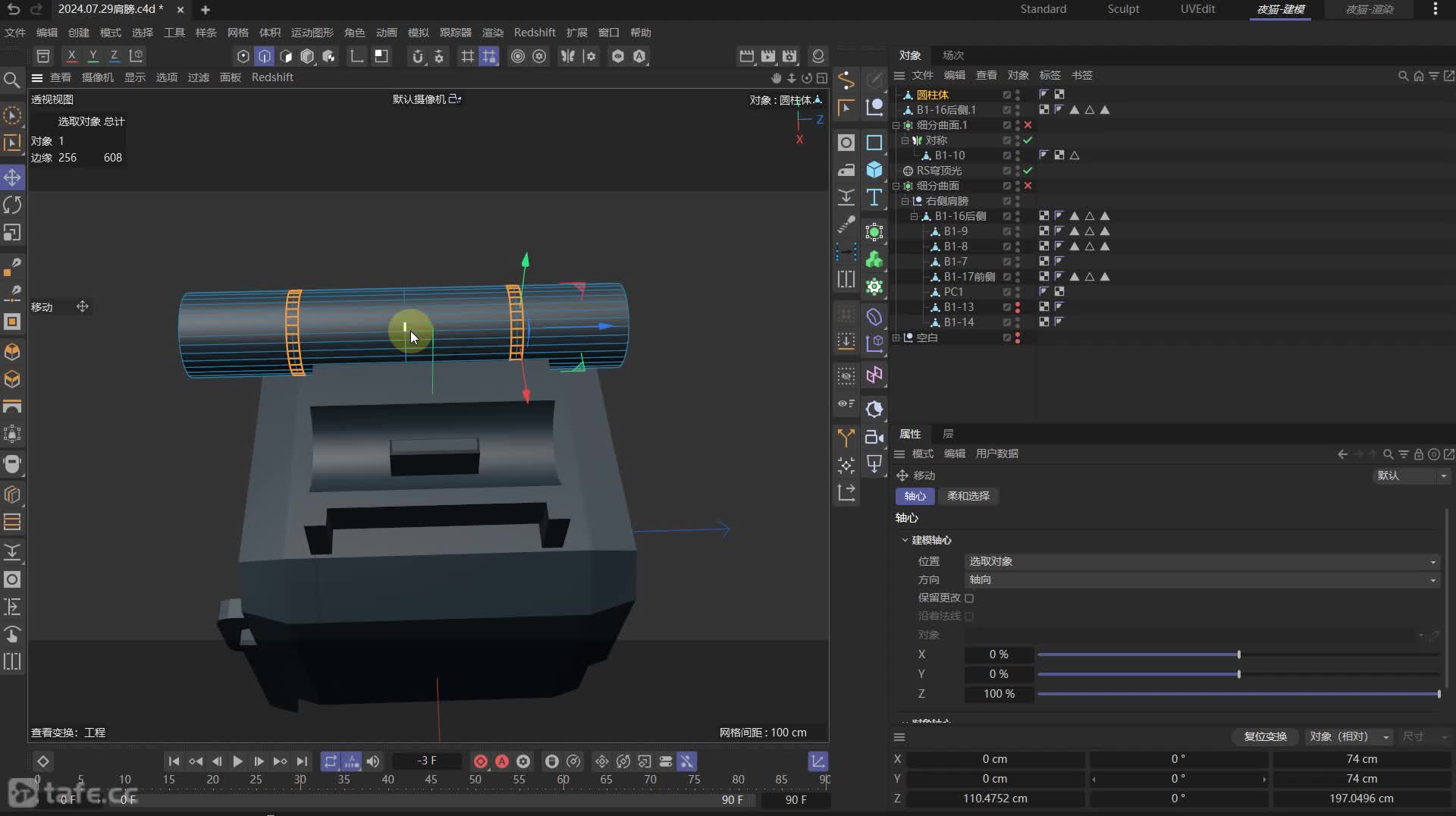The width and height of the screenshot is (1456, 816).
Task: Open the 方向 dropdown
Action: click(x=1202, y=579)
